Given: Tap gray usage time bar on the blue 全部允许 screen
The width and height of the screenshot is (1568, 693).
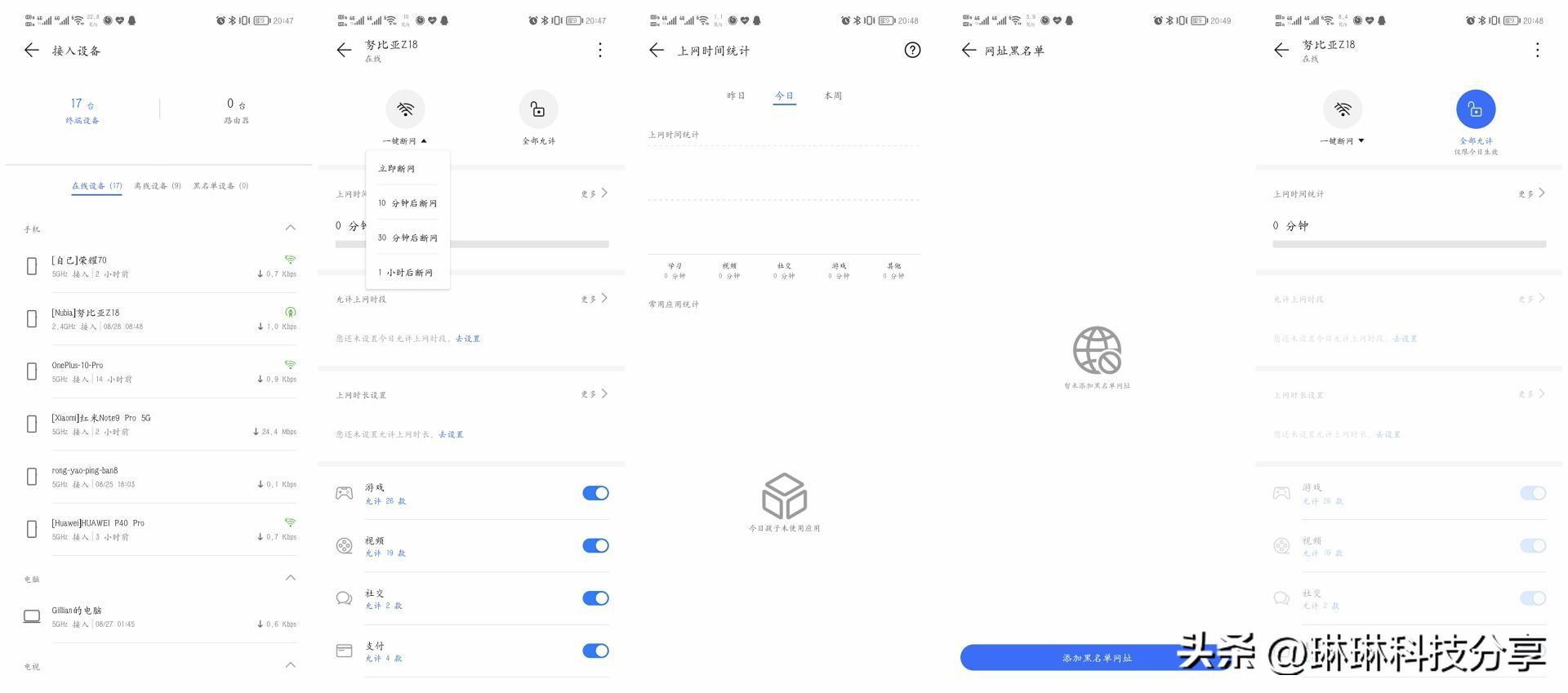Looking at the screenshot, I should tap(1409, 244).
